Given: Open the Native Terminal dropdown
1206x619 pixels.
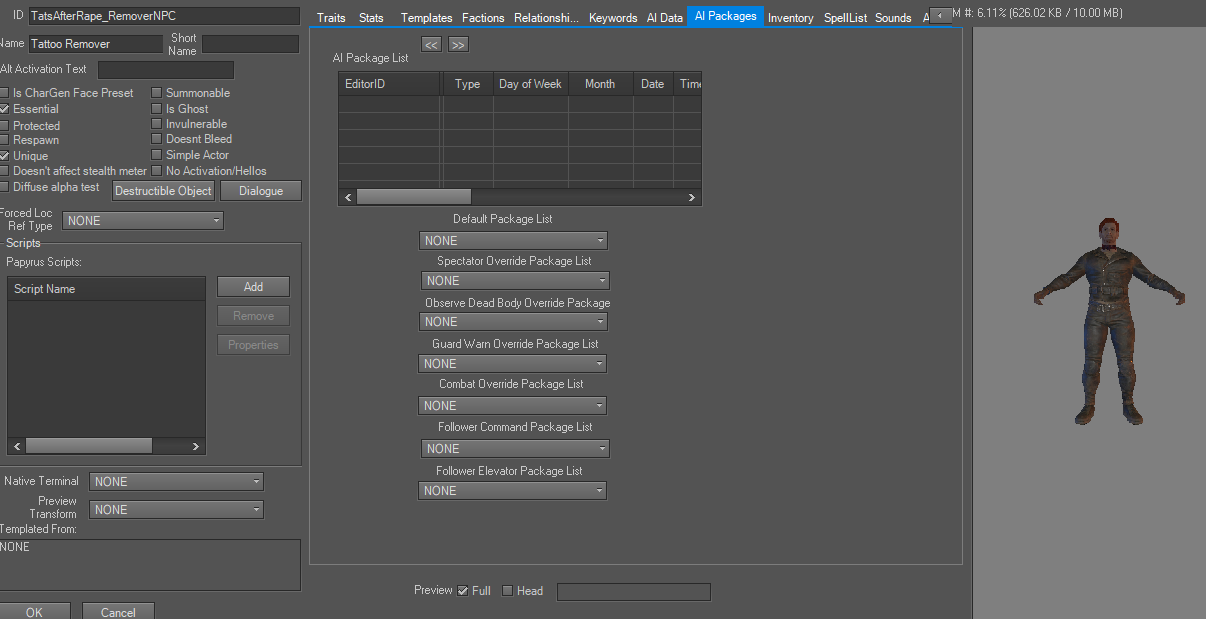Looking at the screenshot, I should 177,482.
